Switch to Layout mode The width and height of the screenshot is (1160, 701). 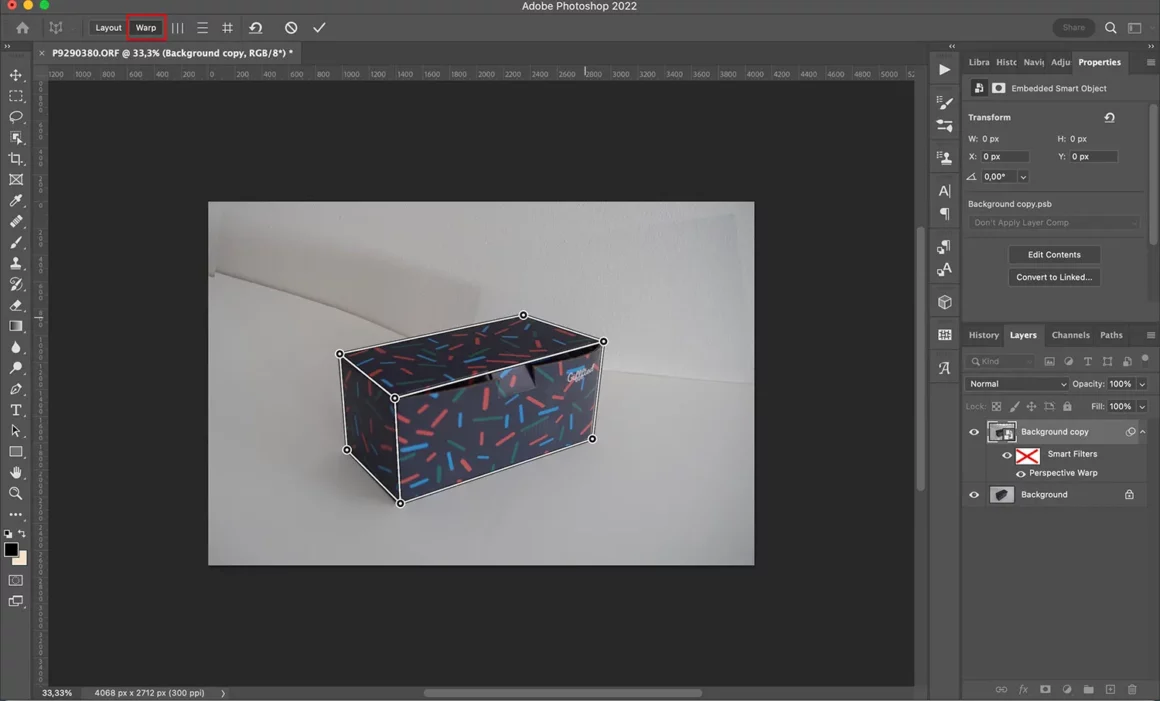tap(108, 27)
